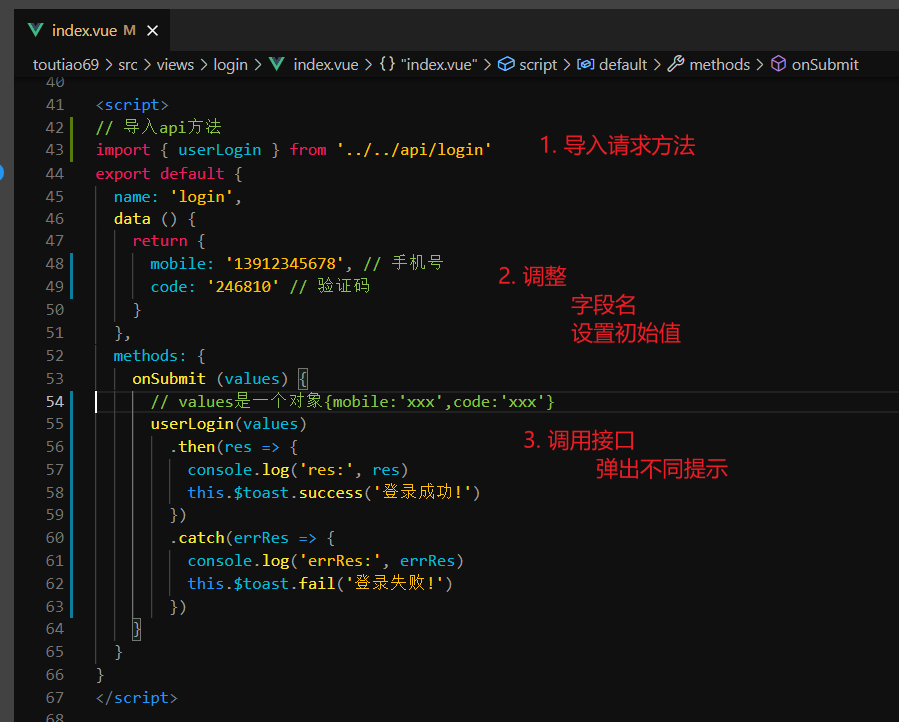
Task: Click userLogin in the import statement
Action: (x=220, y=150)
